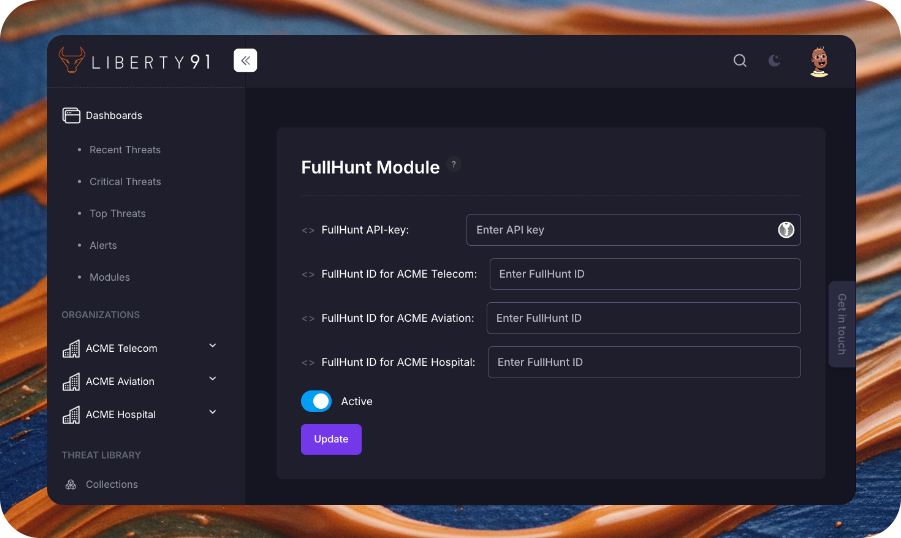Collapse sidebar with double-chevron button
The image size is (901, 538).
[x=245, y=61]
